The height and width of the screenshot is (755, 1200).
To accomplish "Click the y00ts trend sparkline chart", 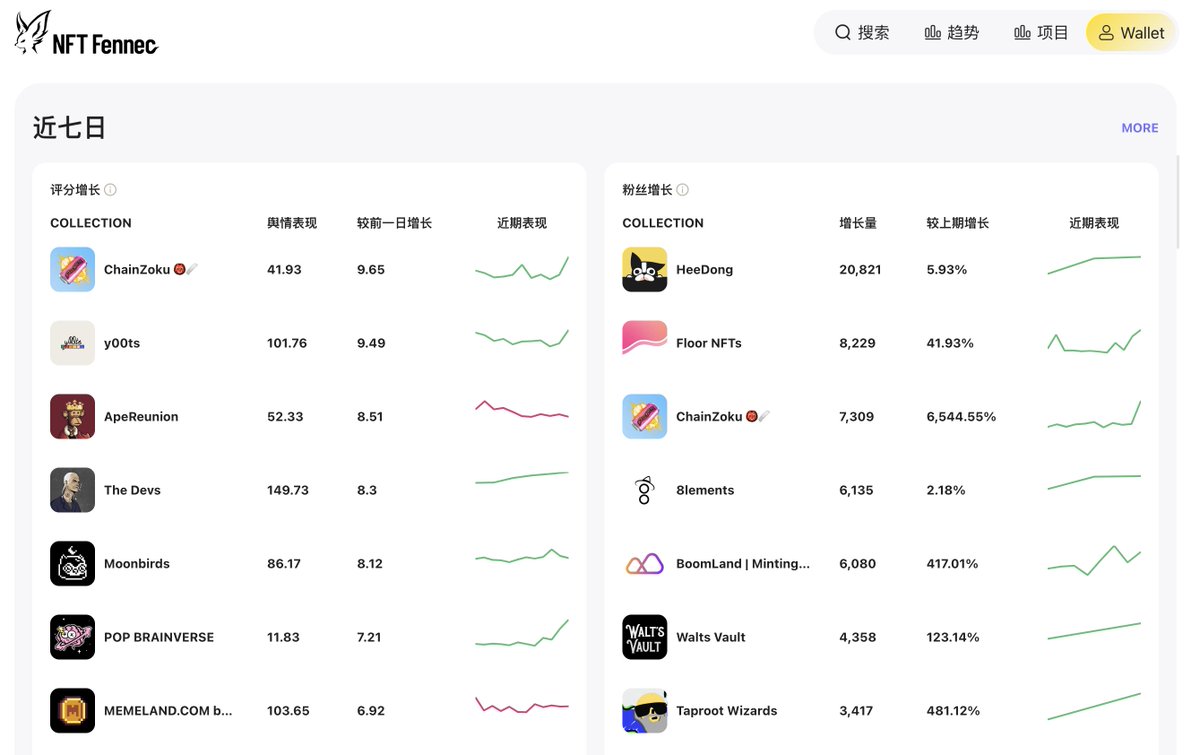I will point(522,339).
